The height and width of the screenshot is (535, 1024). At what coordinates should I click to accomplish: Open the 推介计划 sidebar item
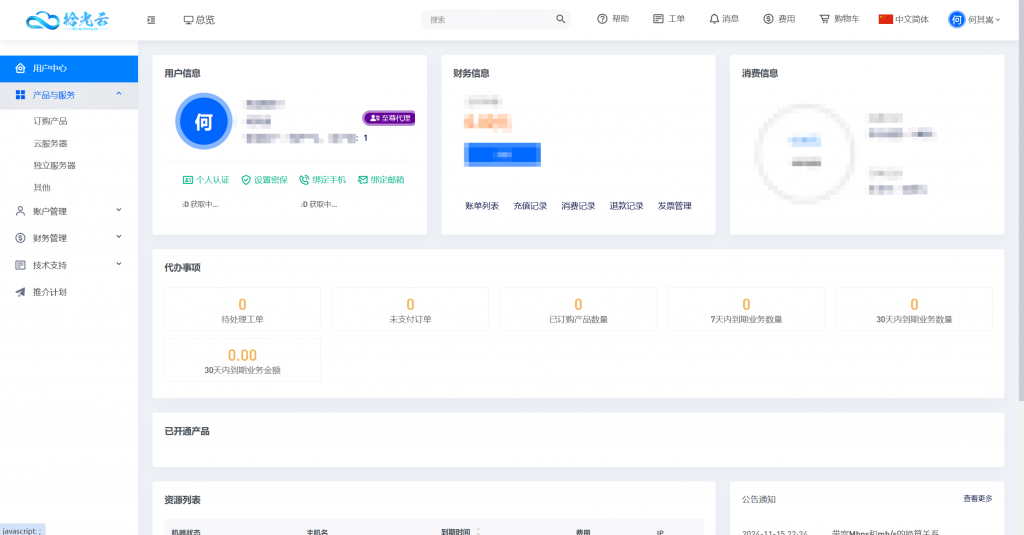click(x=50, y=292)
